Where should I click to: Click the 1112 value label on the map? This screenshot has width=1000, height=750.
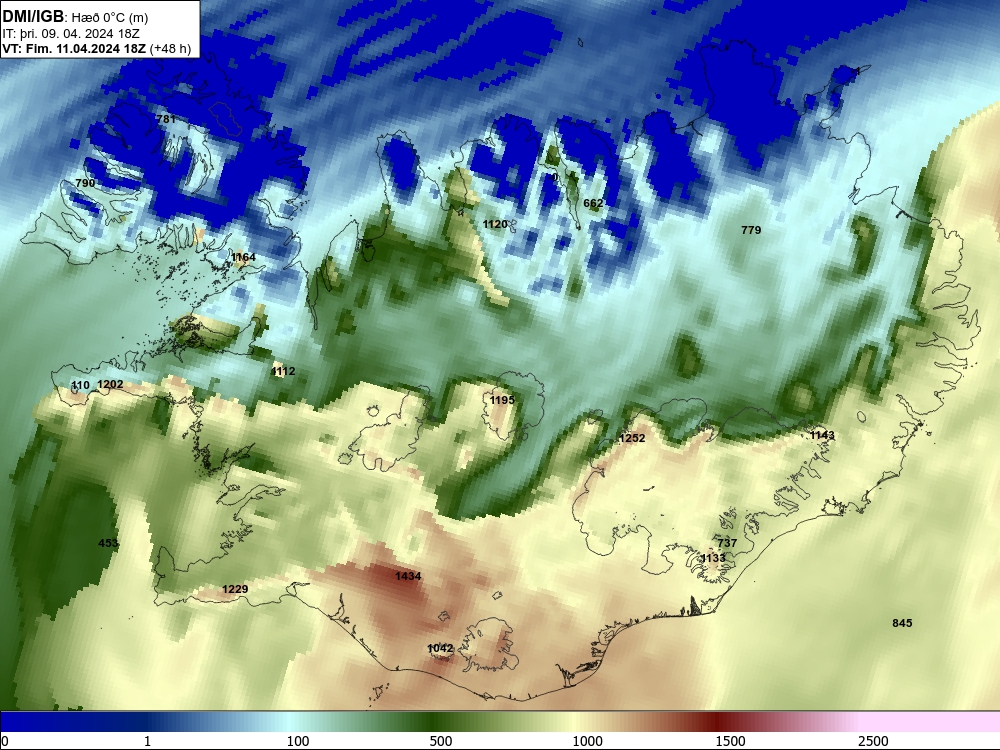coord(283,371)
